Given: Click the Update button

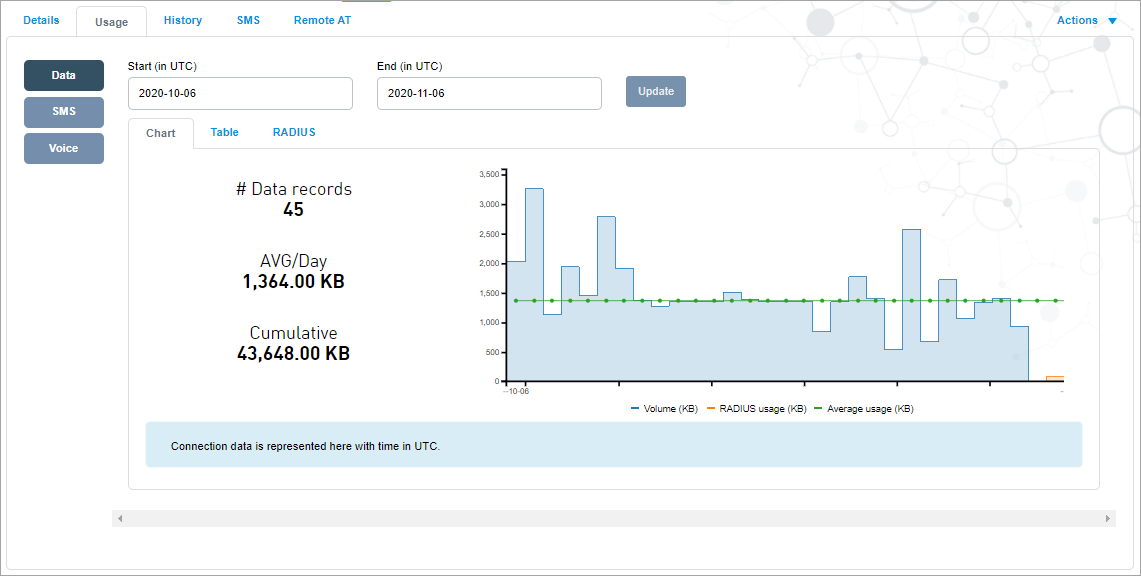Looking at the screenshot, I should coord(656,92).
